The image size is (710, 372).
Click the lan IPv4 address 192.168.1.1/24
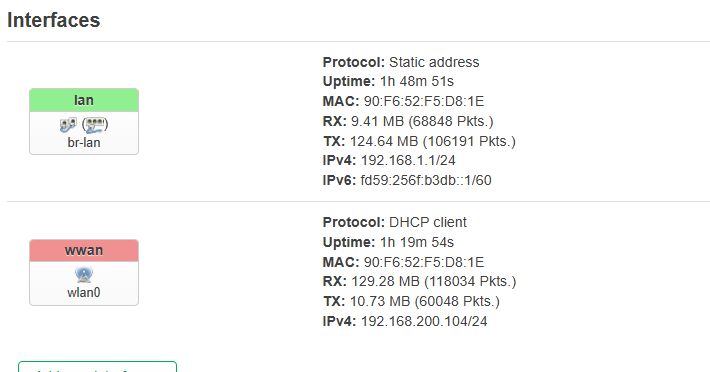click(408, 161)
